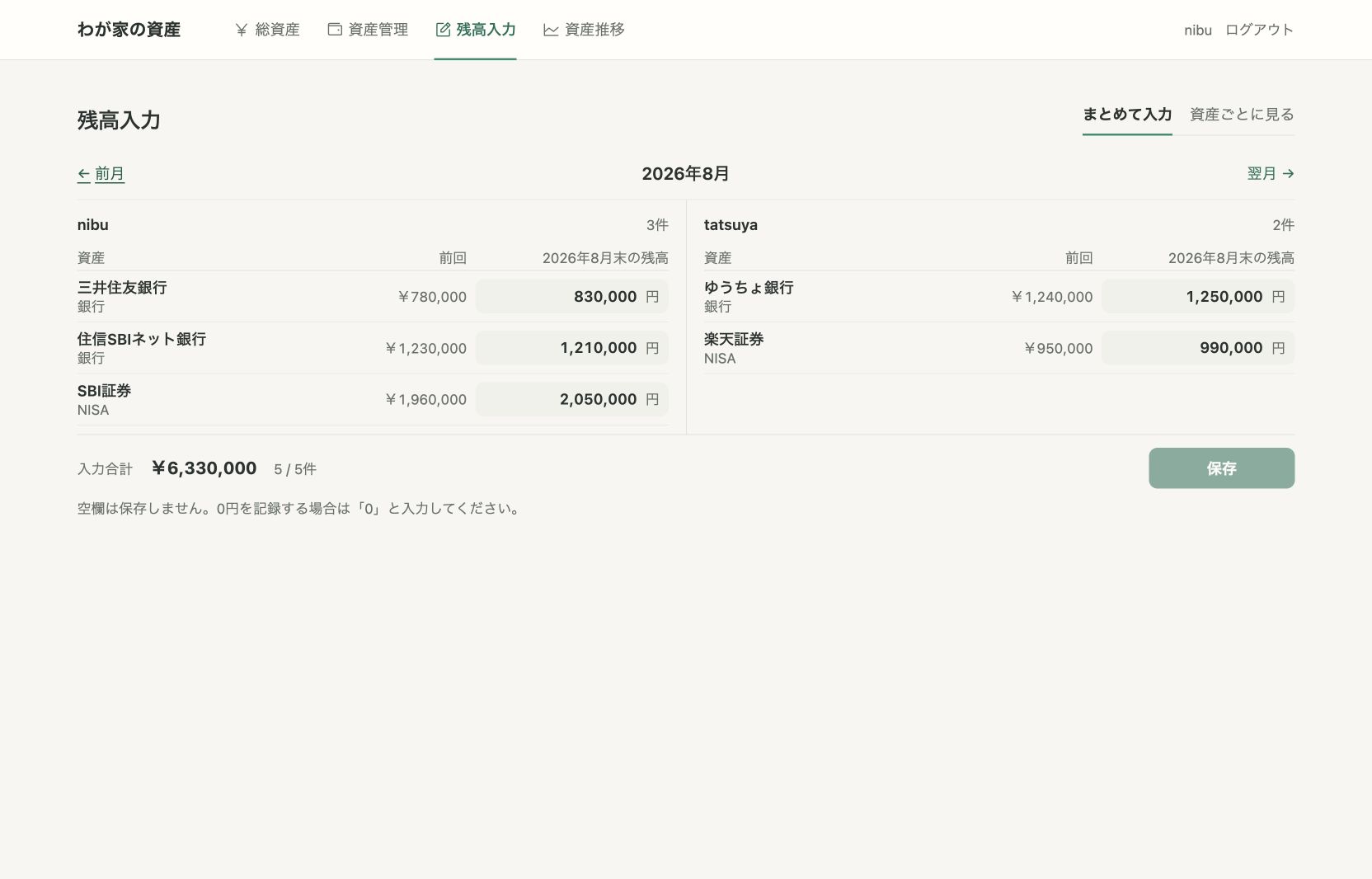Focus the 住信SBIネット銀行 balance input field
The image size is (1372, 879).
click(x=572, y=348)
